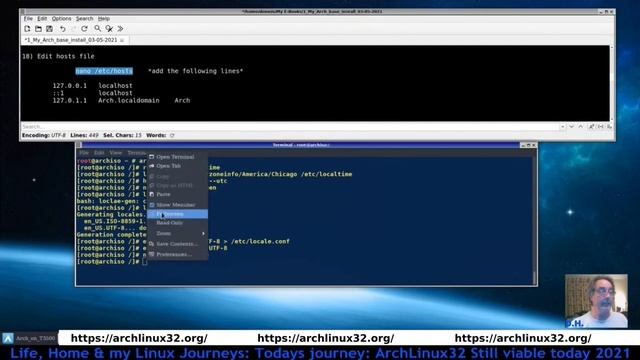Click the Open File folder icon

38,29
